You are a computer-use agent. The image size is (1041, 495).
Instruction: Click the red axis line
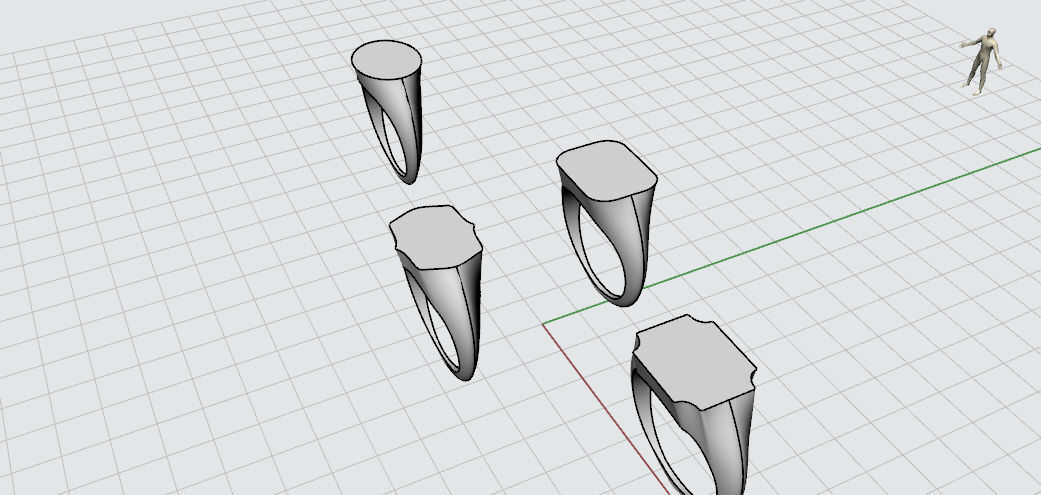coord(604,407)
